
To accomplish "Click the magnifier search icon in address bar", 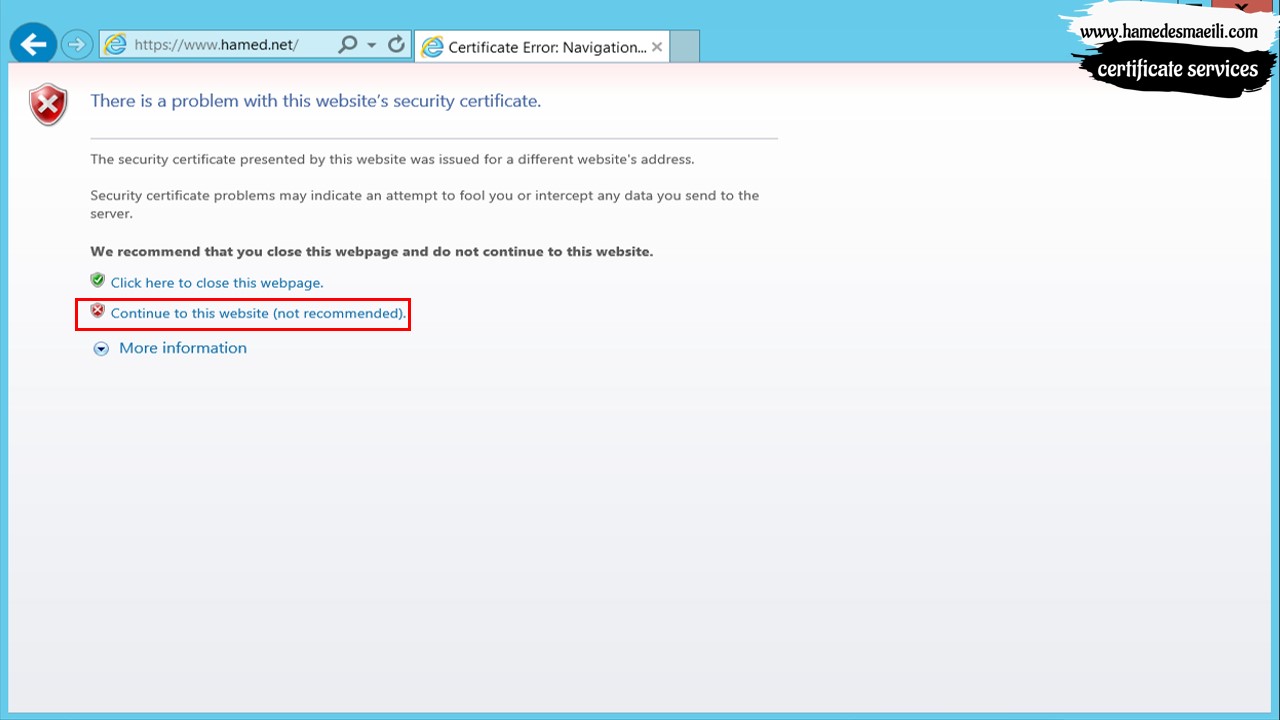I will (348, 45).
